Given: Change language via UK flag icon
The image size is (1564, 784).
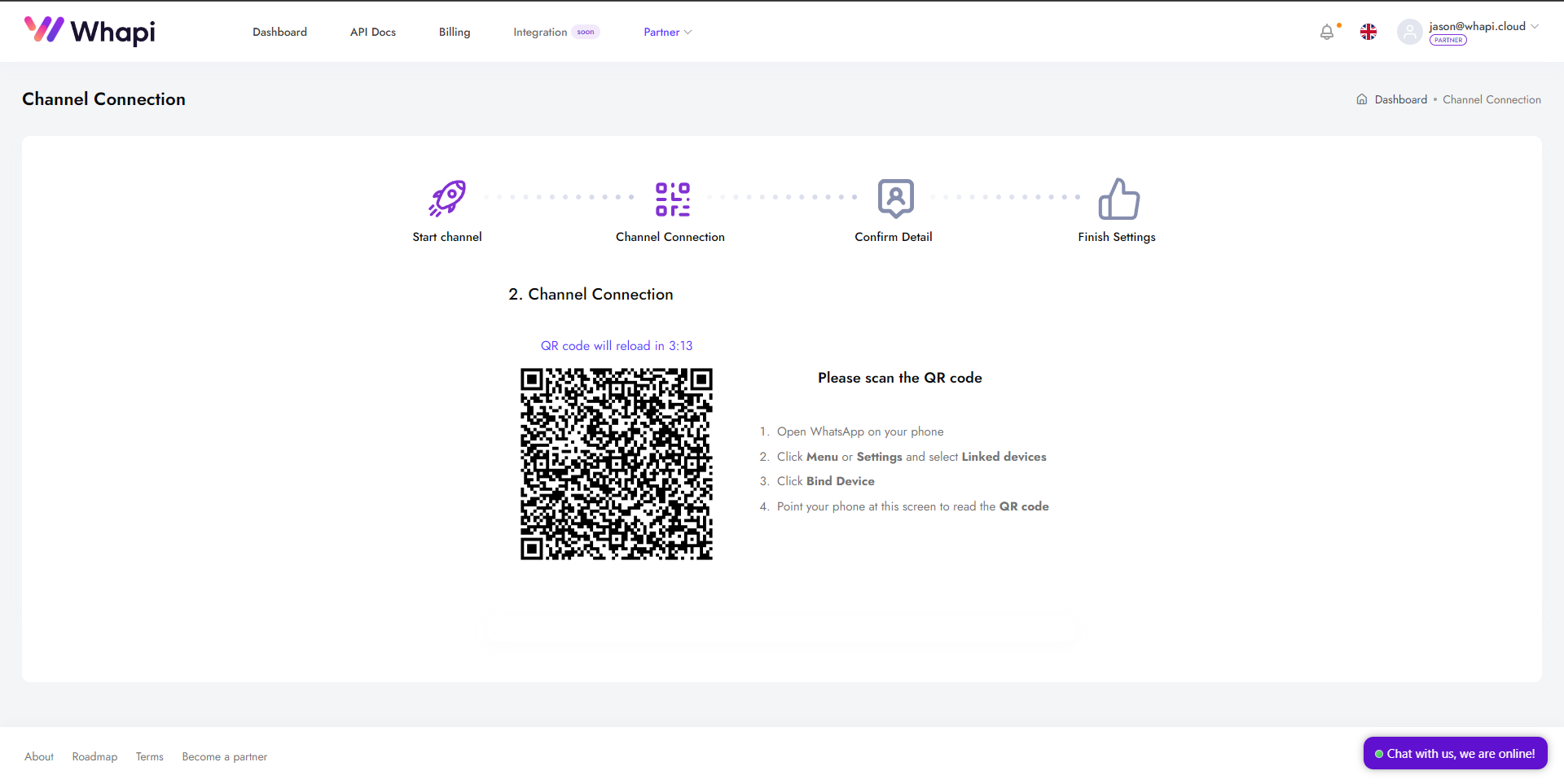Looking at the screenshot, I should click(x=1368, y=32).
